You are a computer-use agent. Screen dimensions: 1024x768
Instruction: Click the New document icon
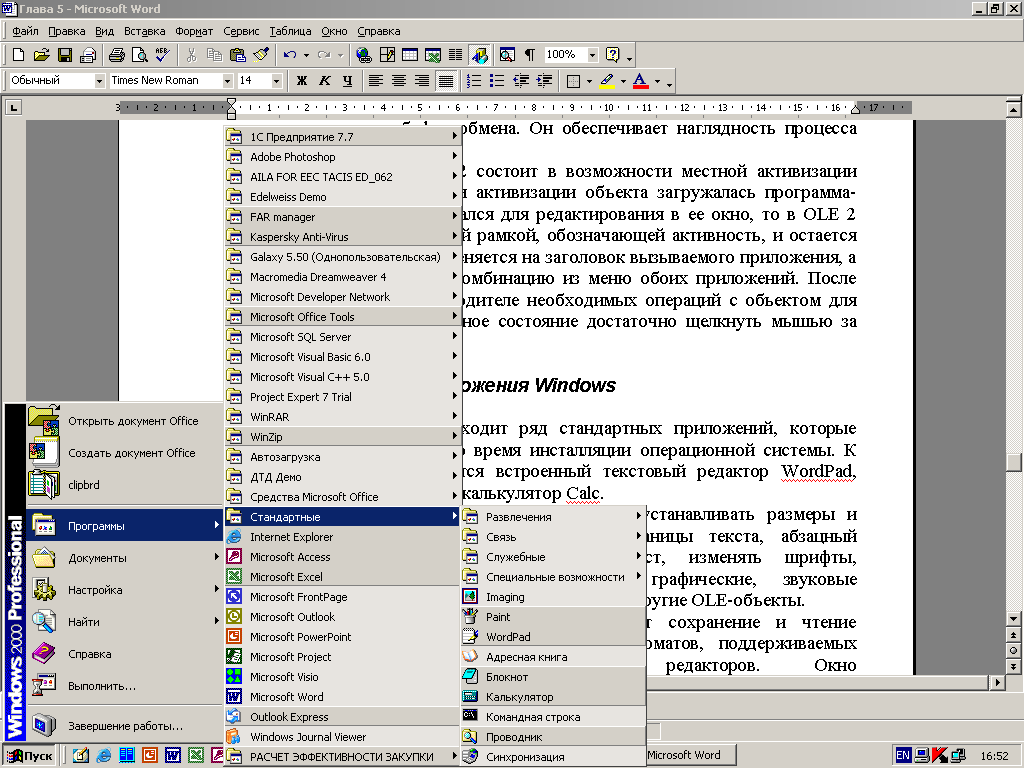pos(18,55)
